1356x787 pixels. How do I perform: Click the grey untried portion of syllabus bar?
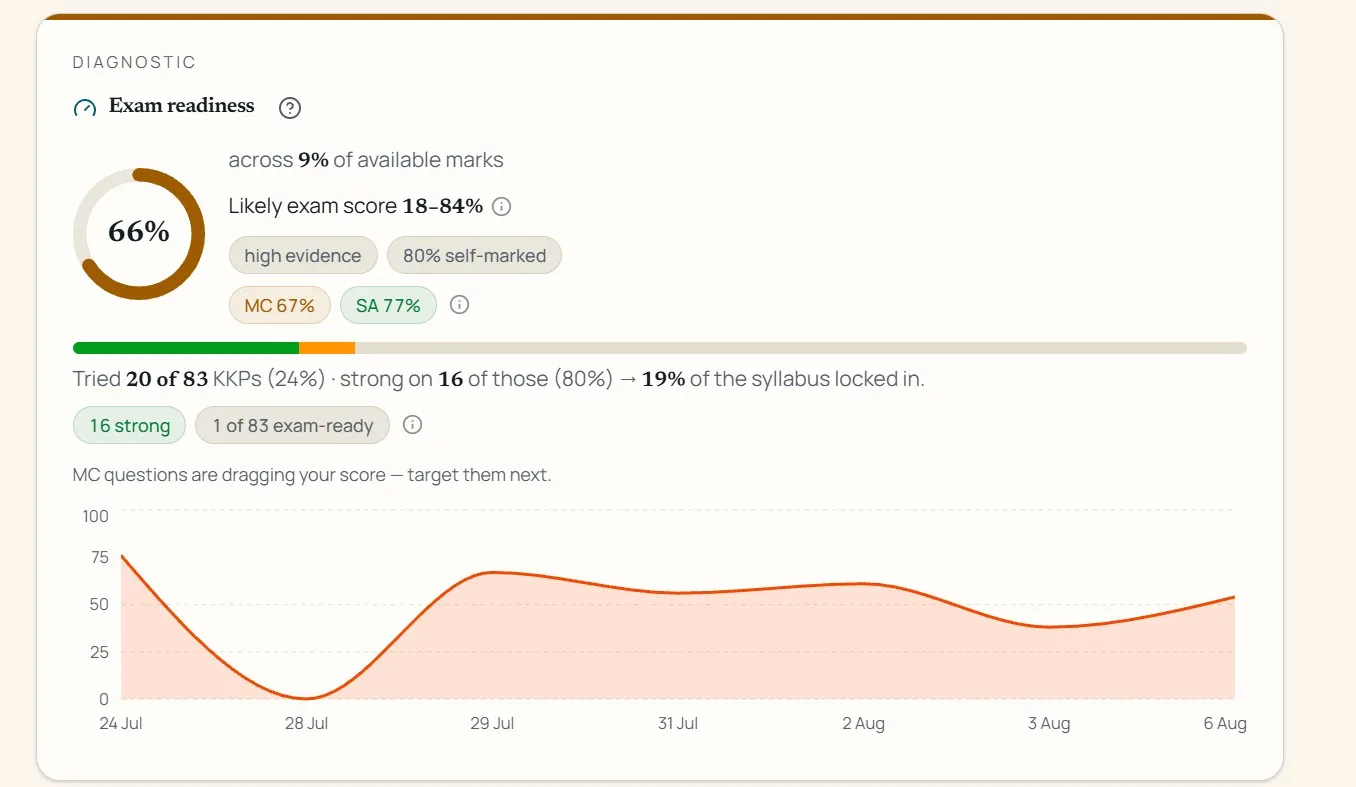[x=801, y=348]
